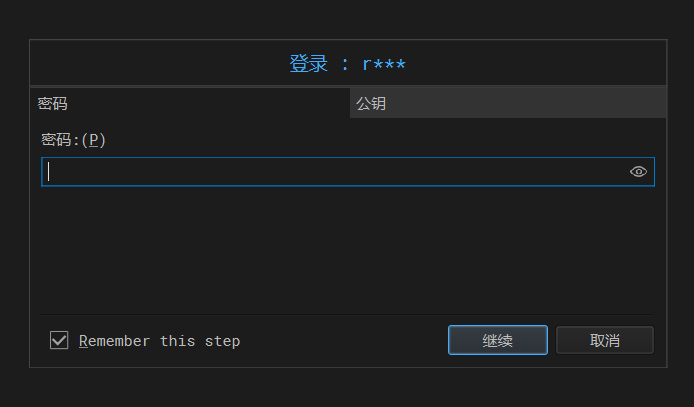Toggle password visibility in the 密码 field

click(x=638, y=172)
